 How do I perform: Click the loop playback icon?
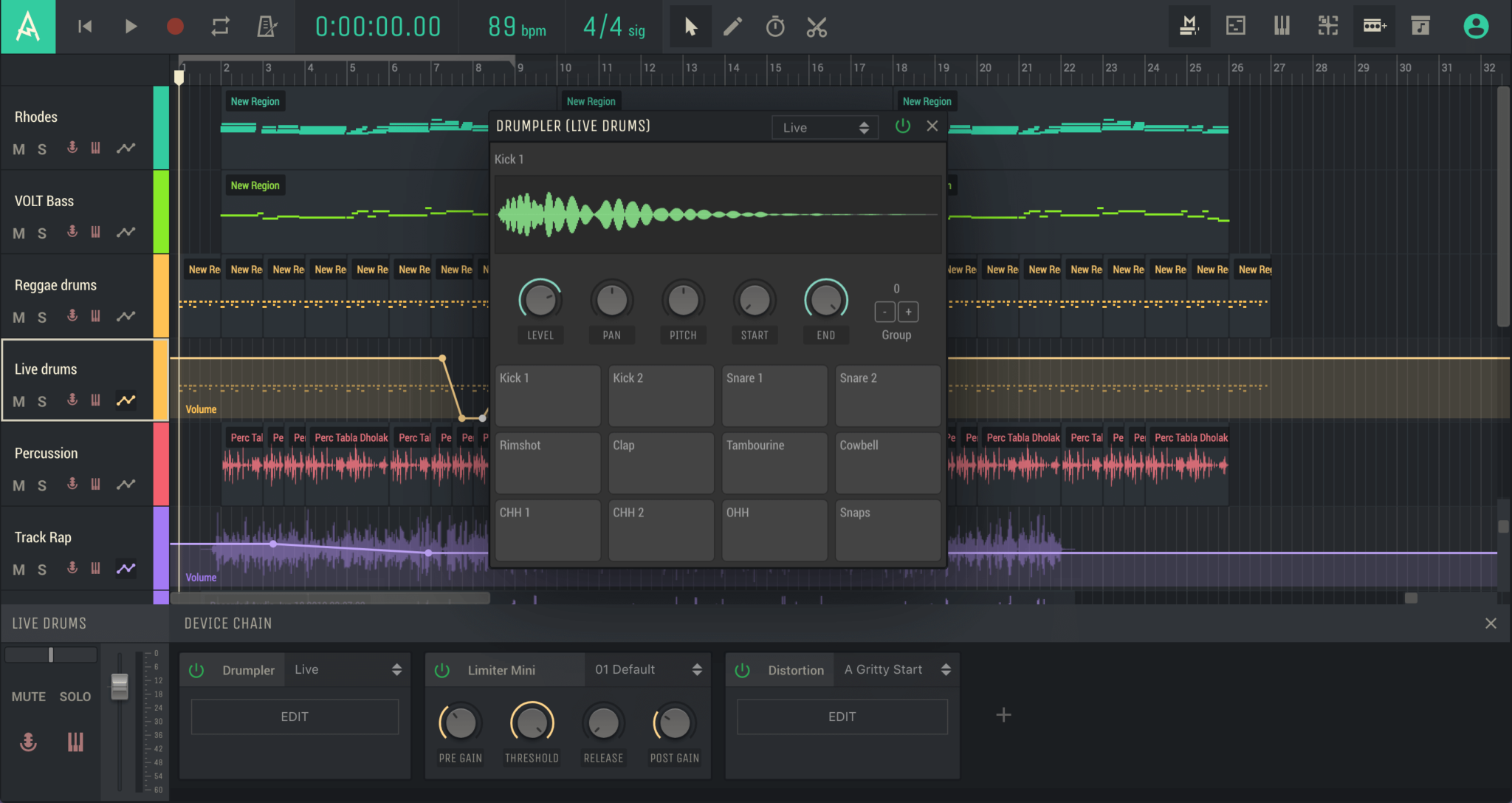point(220,27)
